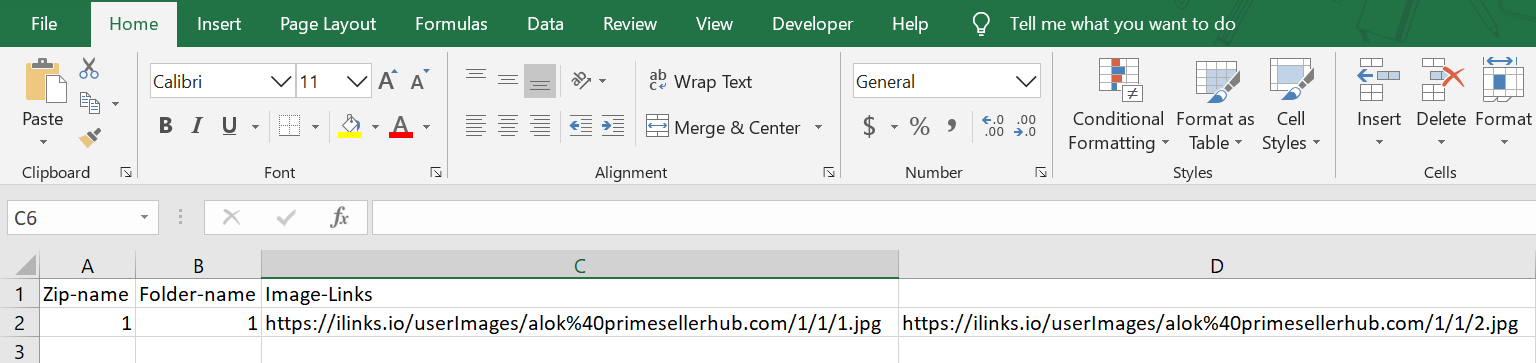This screenshot has width=1536, height=363.
Task: Align text right
Action: pos(540,127)
